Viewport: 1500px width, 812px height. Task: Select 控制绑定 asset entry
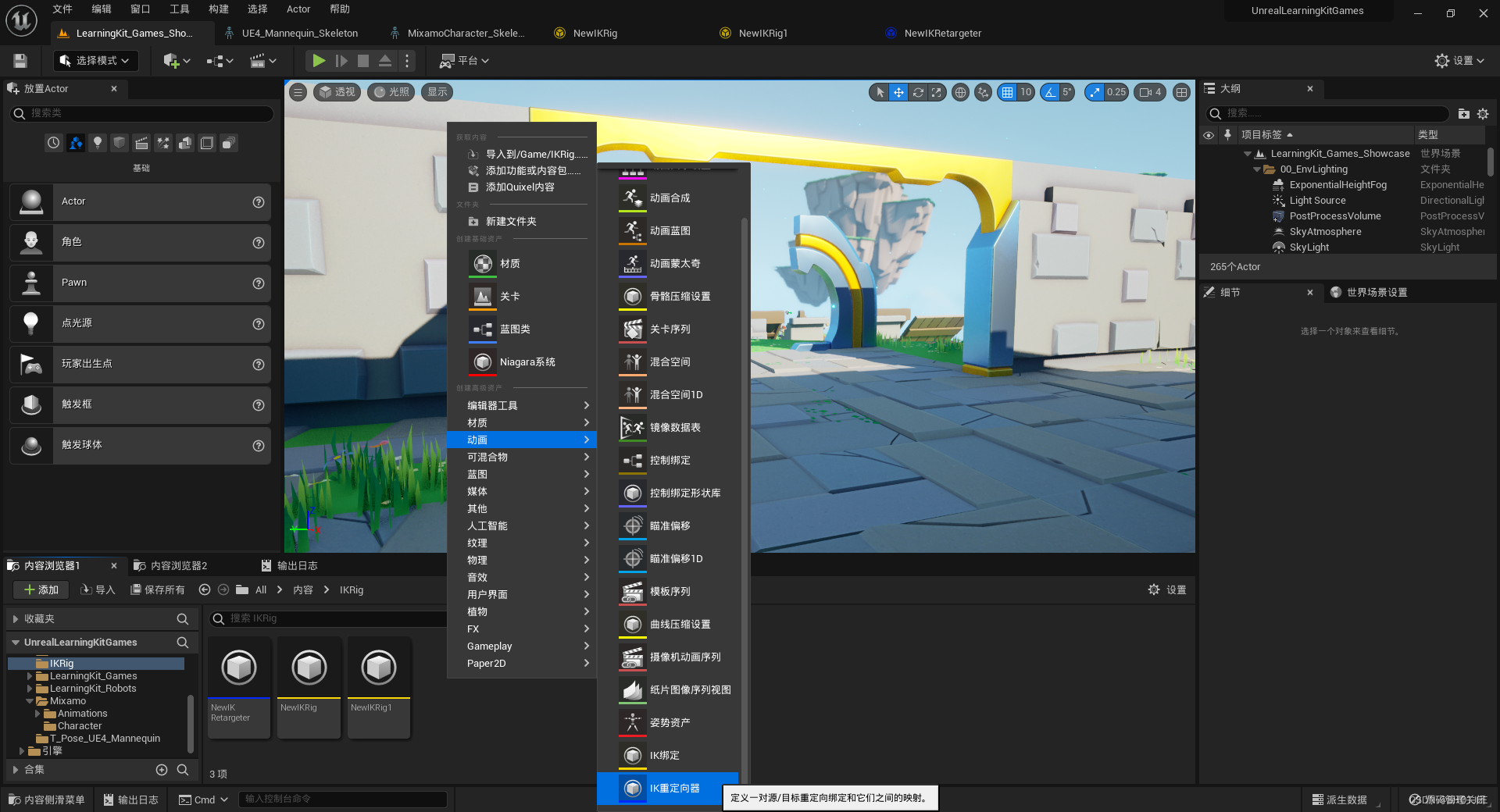(668, 461)
